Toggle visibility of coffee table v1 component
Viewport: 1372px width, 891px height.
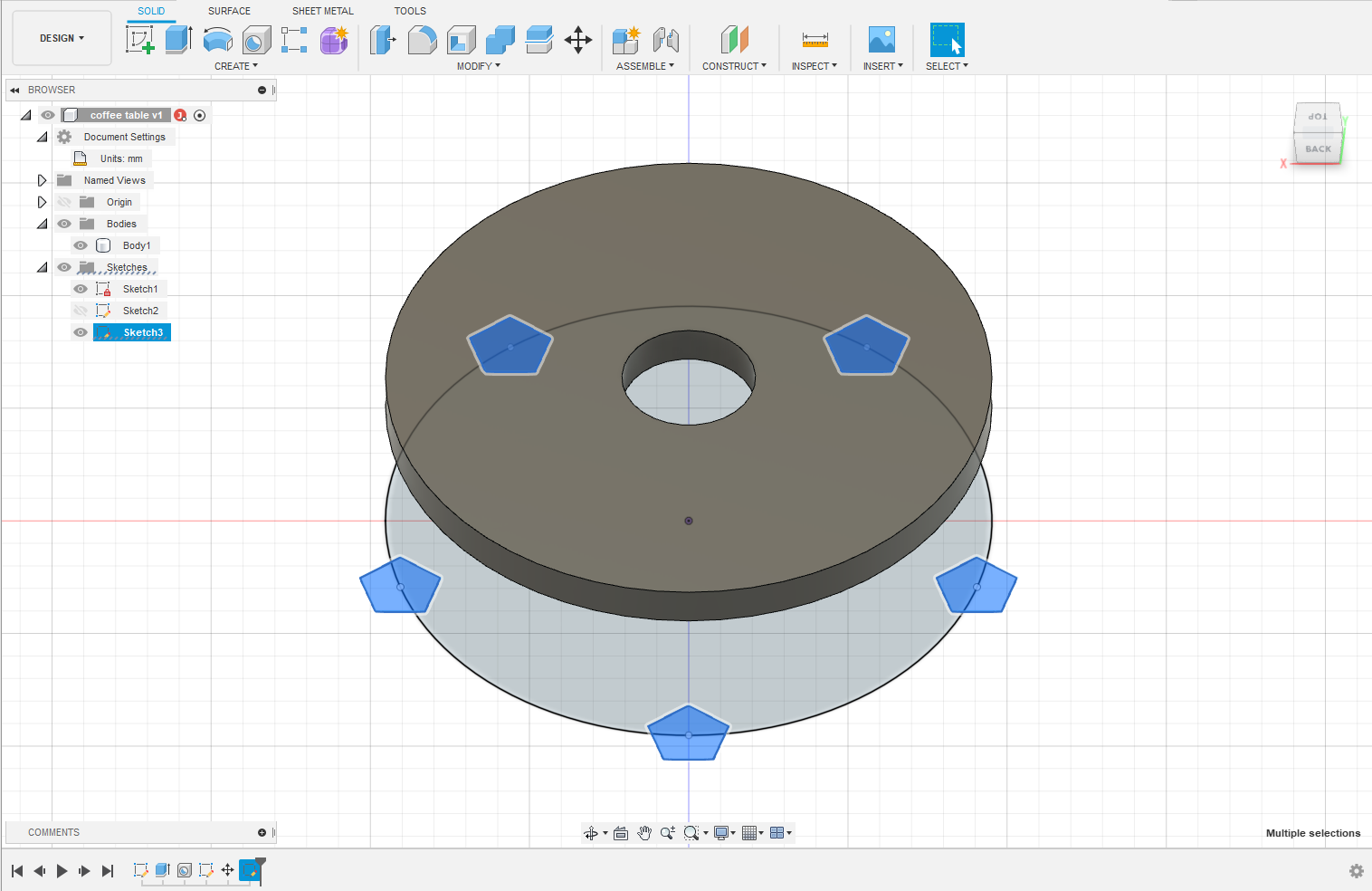[48, 115]
